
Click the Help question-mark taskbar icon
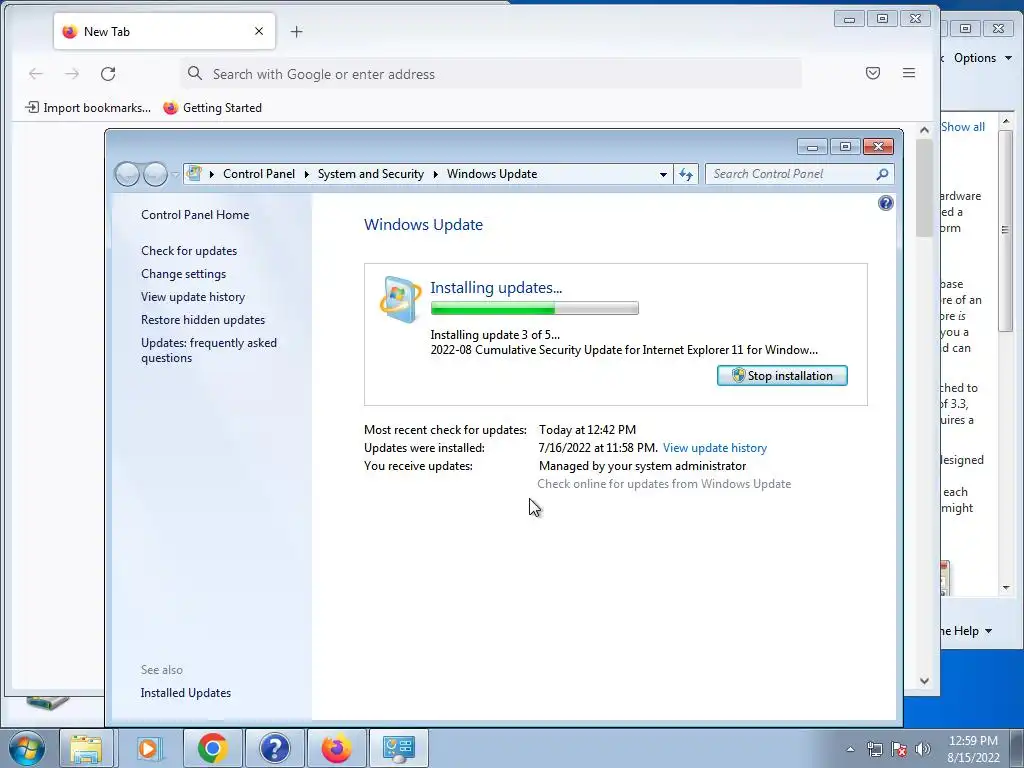point(274,748)
